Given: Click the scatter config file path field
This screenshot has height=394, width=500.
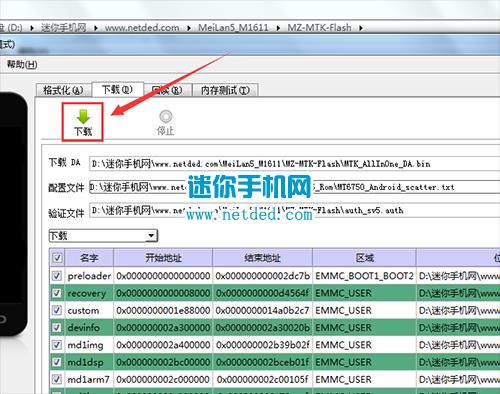Looking at the screenshot, I should tap(295, 187).
